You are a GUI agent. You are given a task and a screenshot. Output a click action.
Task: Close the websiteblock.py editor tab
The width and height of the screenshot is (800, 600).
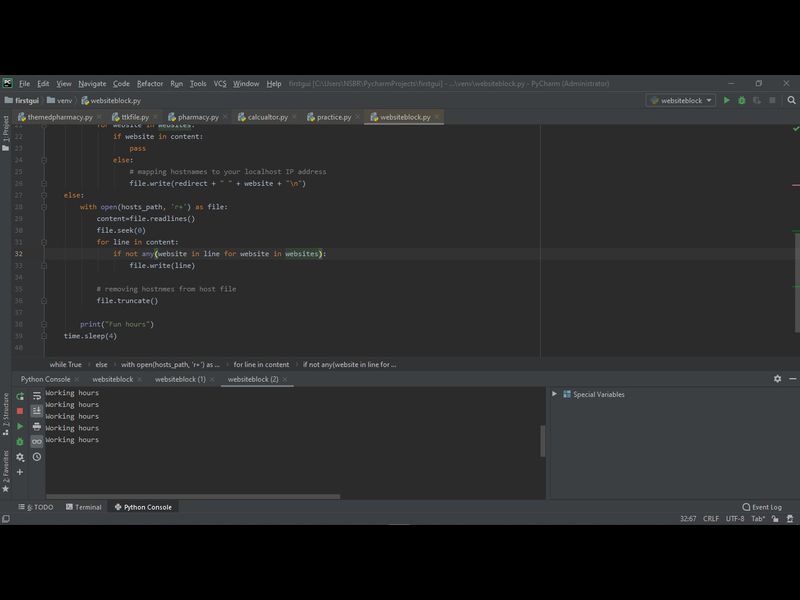[437, 117]
